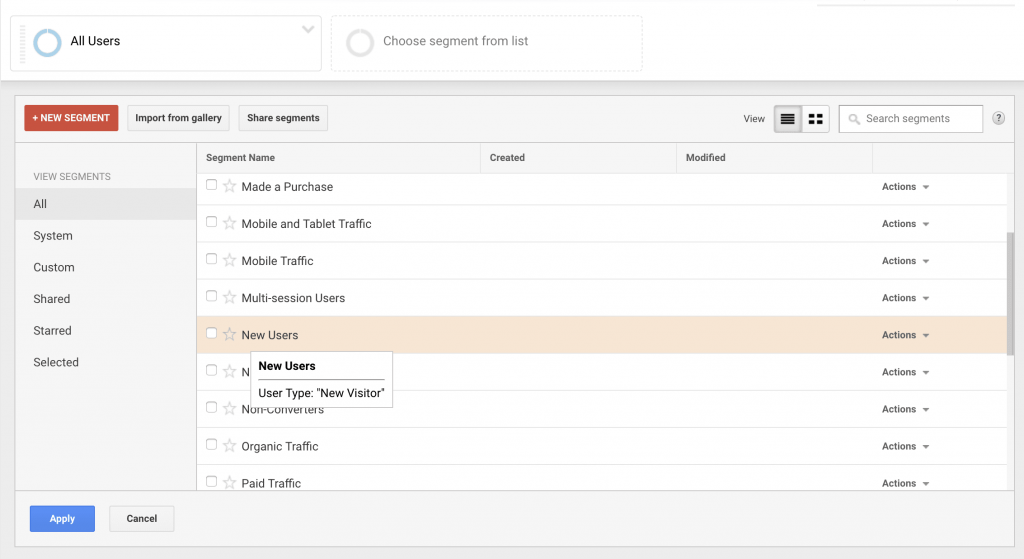This screenshot has height=559, width=1024.
Task: Star the Mobile and Tablet Traffic segment
Action: pos(229,223)
